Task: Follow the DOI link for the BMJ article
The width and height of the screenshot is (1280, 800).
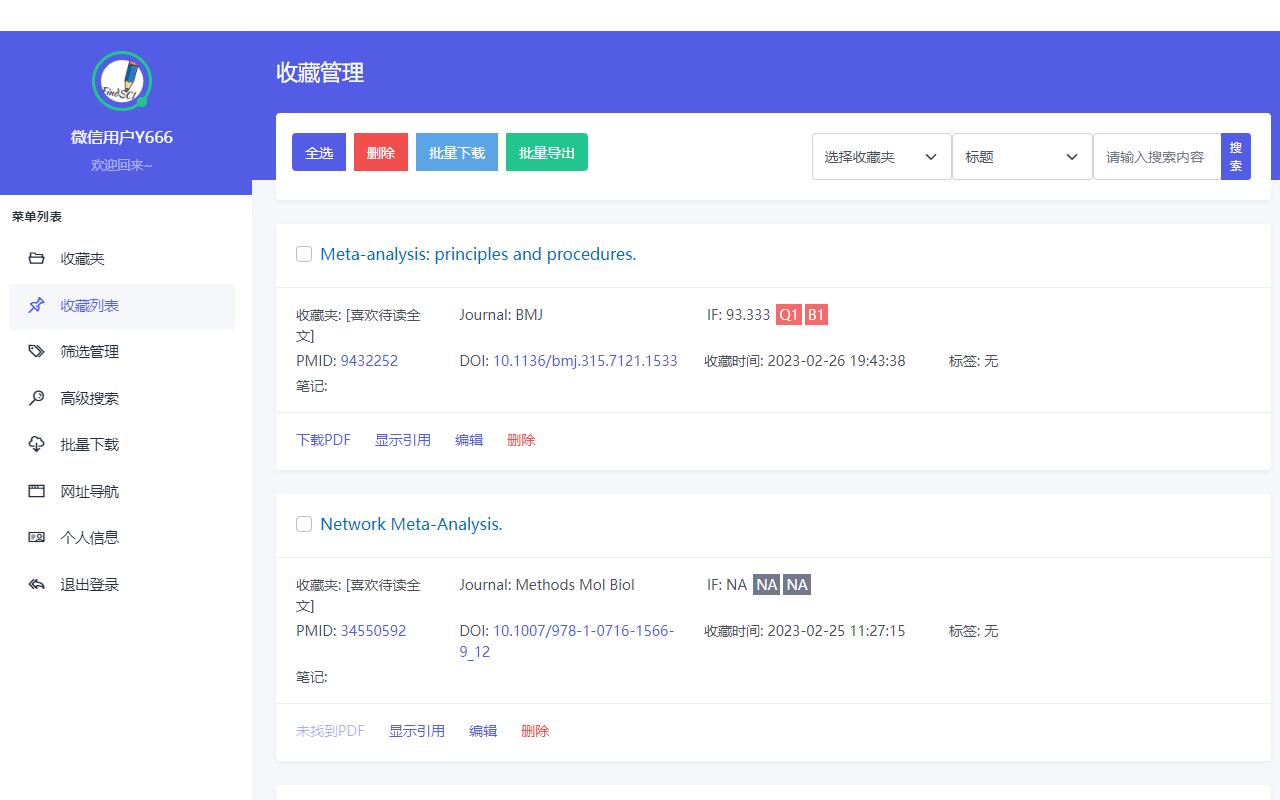Action: (x=585, y=361)
